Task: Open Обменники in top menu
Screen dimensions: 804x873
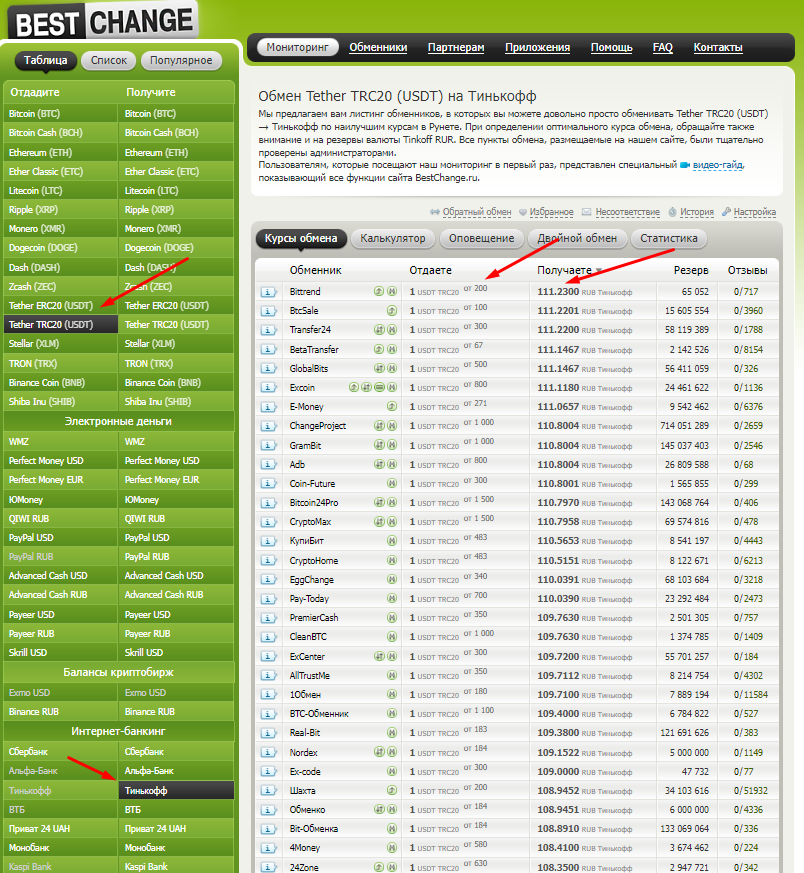Action: 378,47
